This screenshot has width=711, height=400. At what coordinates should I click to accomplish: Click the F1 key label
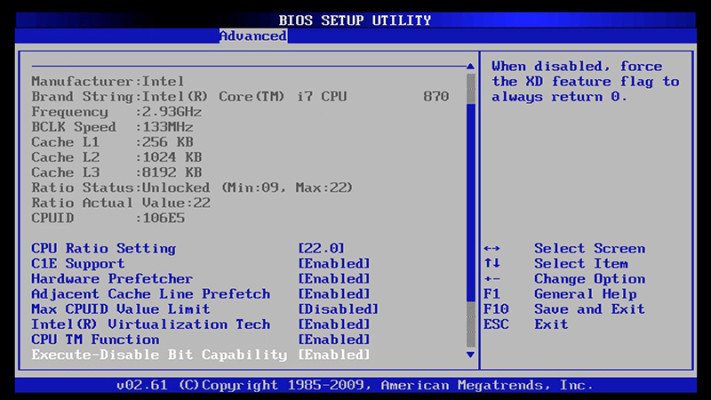pos(492,294)
